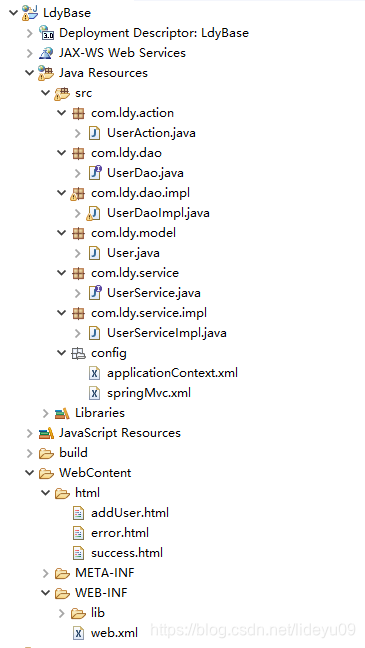Click the UserAction.java file icon

click(x=95, y=133)
